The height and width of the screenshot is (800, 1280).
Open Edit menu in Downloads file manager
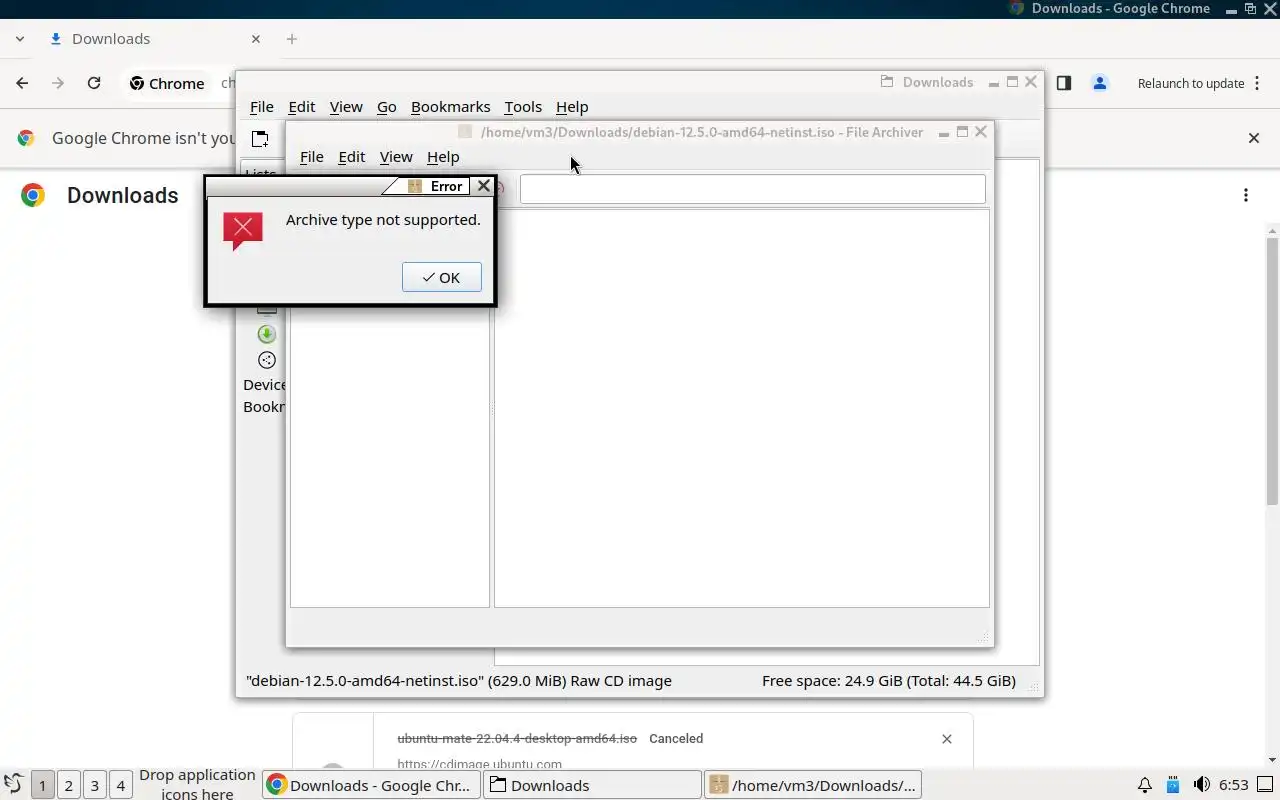point(301,107)
